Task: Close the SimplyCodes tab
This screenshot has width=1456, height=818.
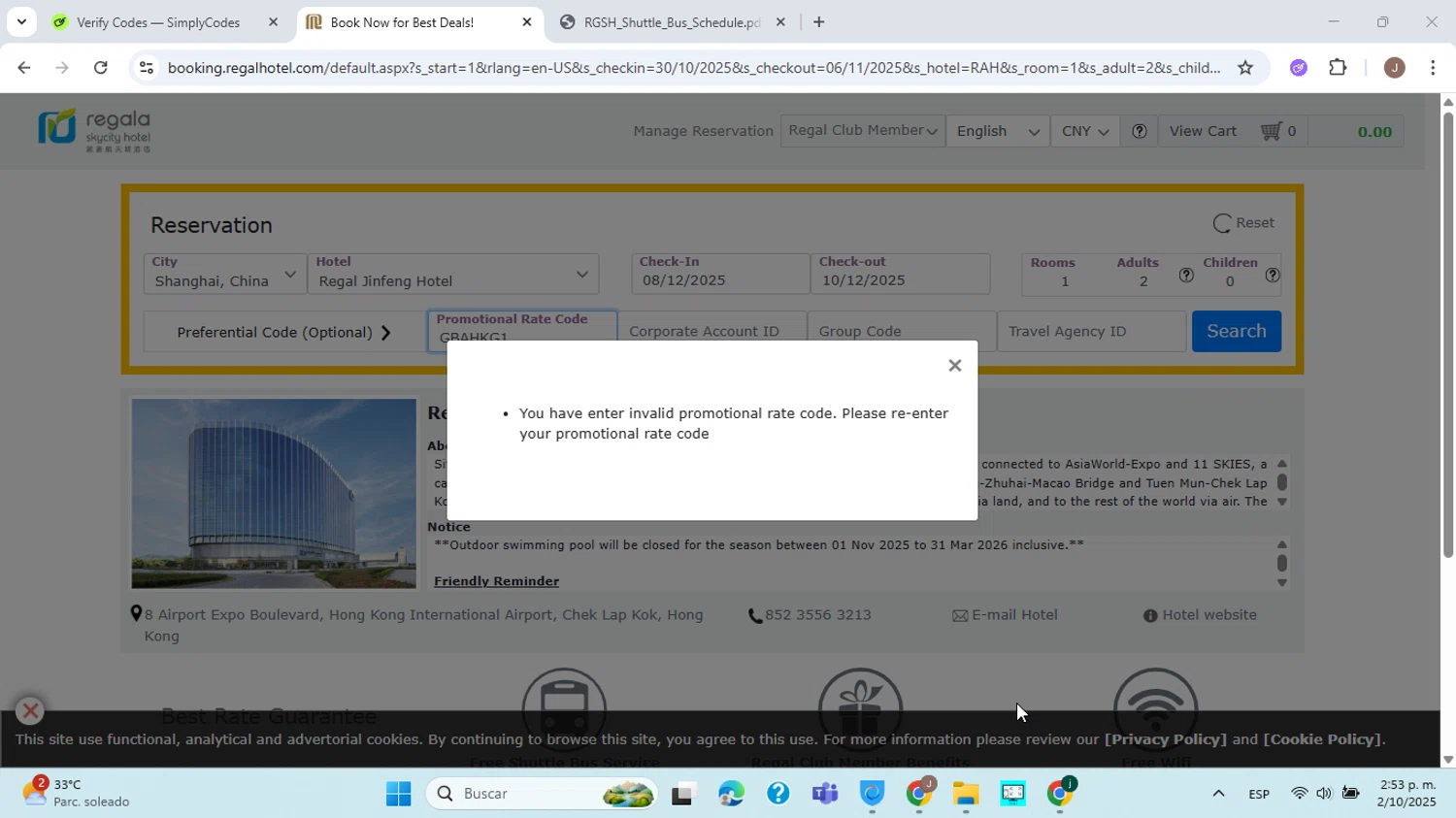Action: tap(273, 21)
